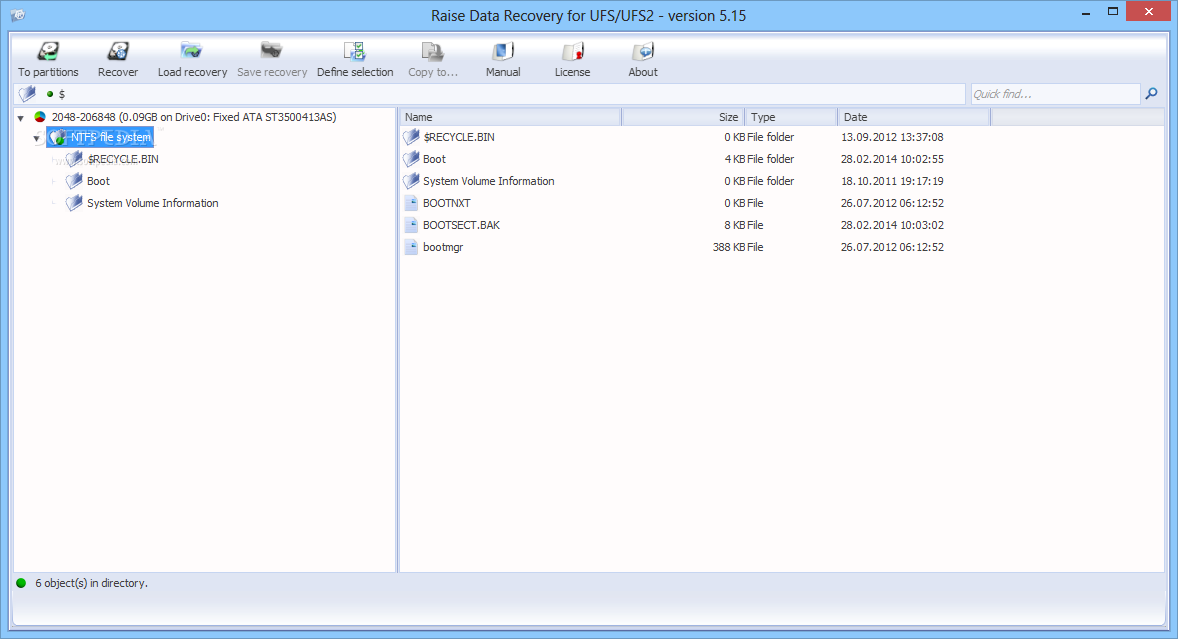
Task: Click the path bar showing $
Action: [490, 94]
